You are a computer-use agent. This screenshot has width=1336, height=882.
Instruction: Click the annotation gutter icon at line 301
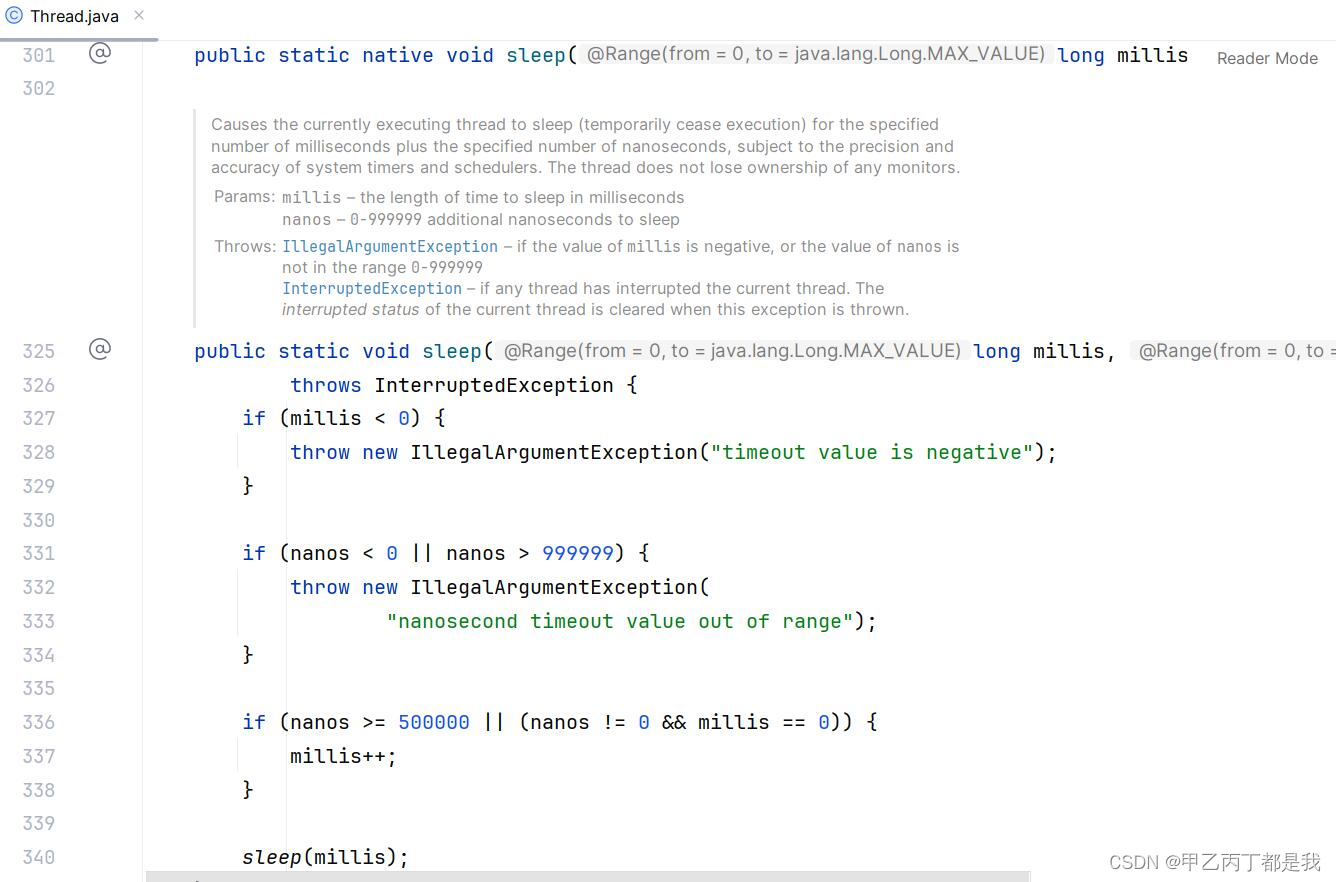coord(99,54)
